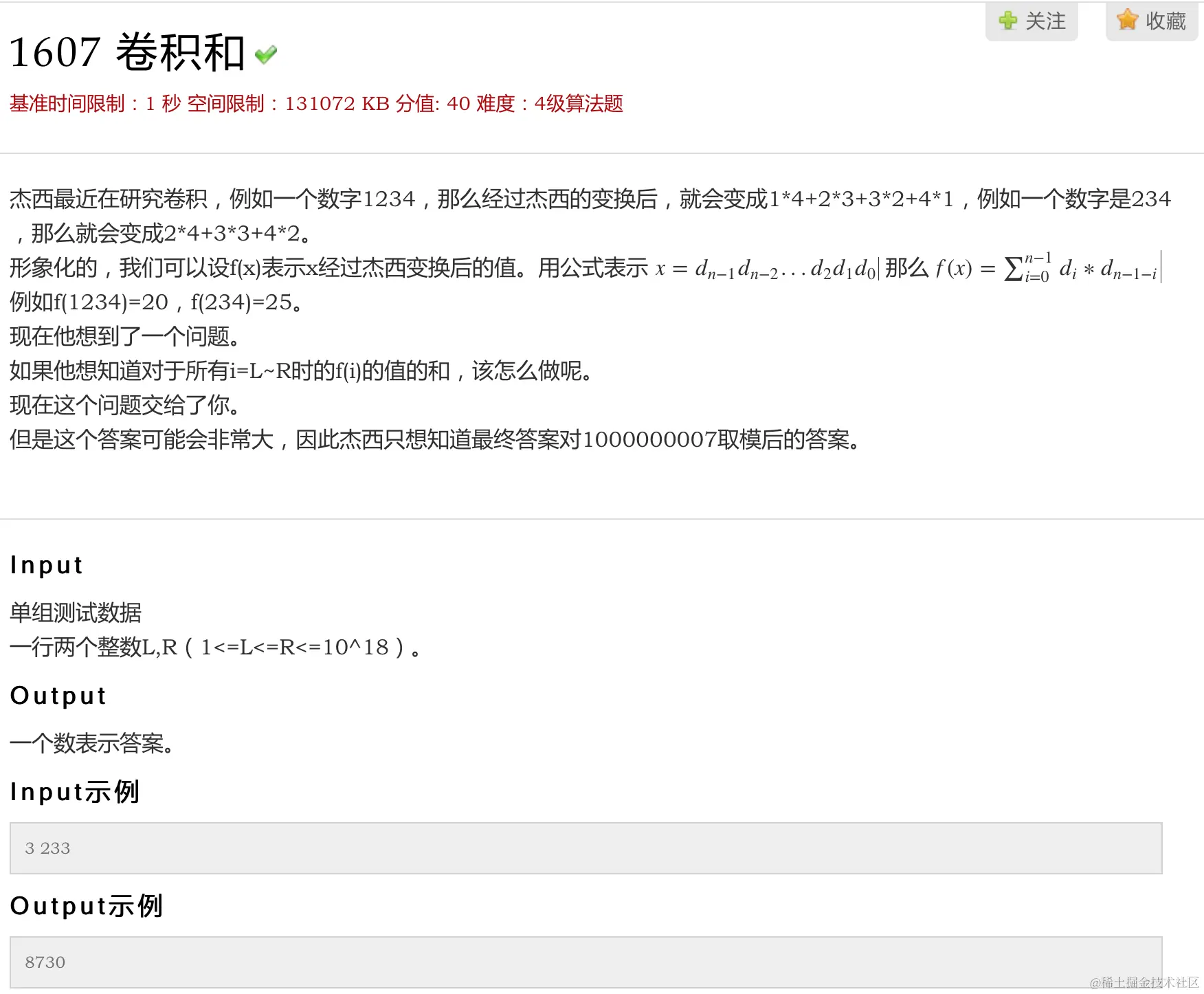
Task: Click the Output example box showing 8730
Action: coord(586,962)
